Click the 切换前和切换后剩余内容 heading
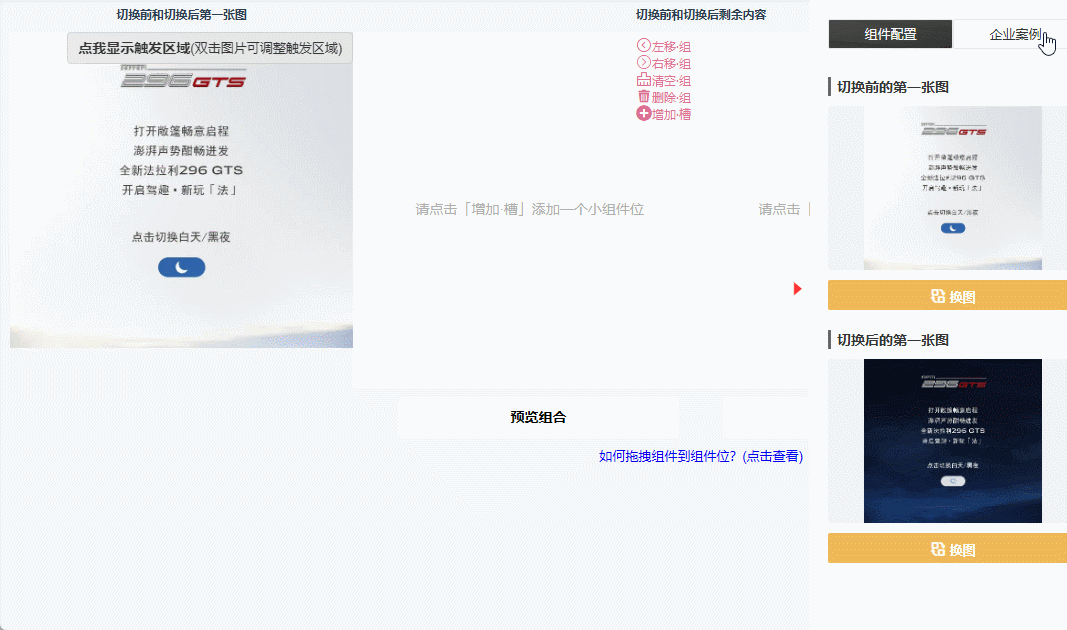Screen dimensions: 1067x630 tap(701, 14)
